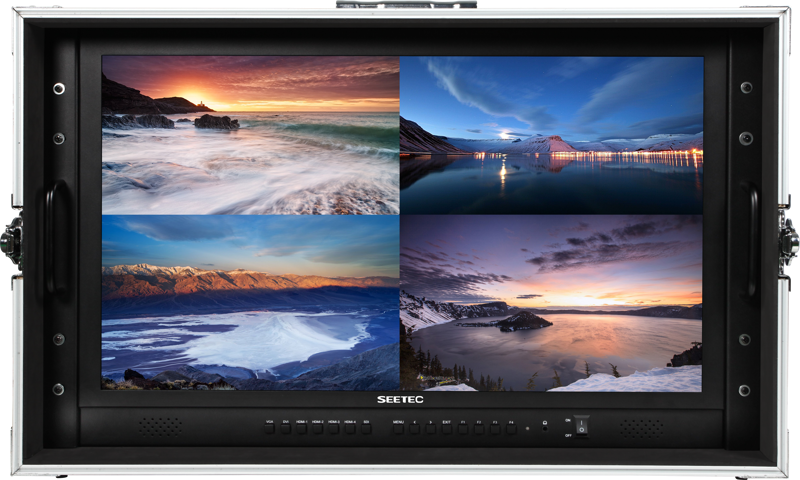
Task: Click the bottom-right snowy lake image
Action: point(551,303)
